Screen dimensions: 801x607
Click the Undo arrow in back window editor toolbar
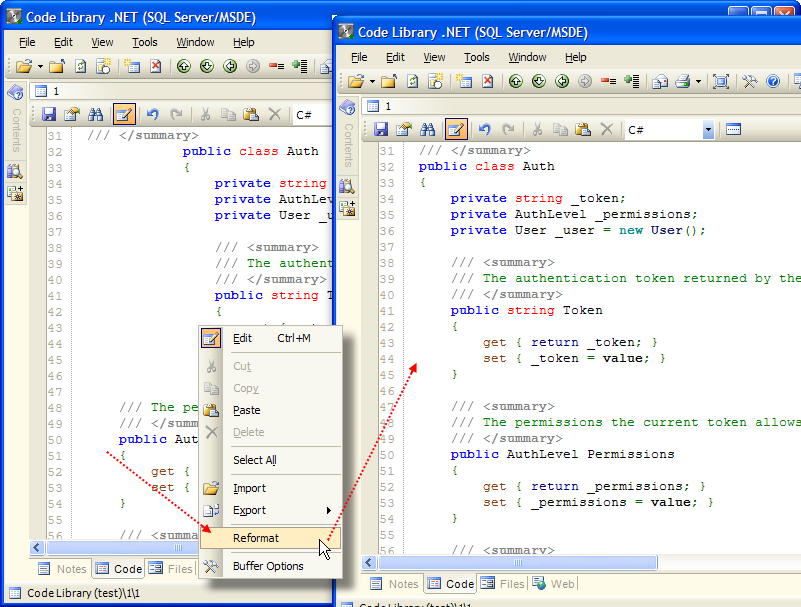point(152,114)
